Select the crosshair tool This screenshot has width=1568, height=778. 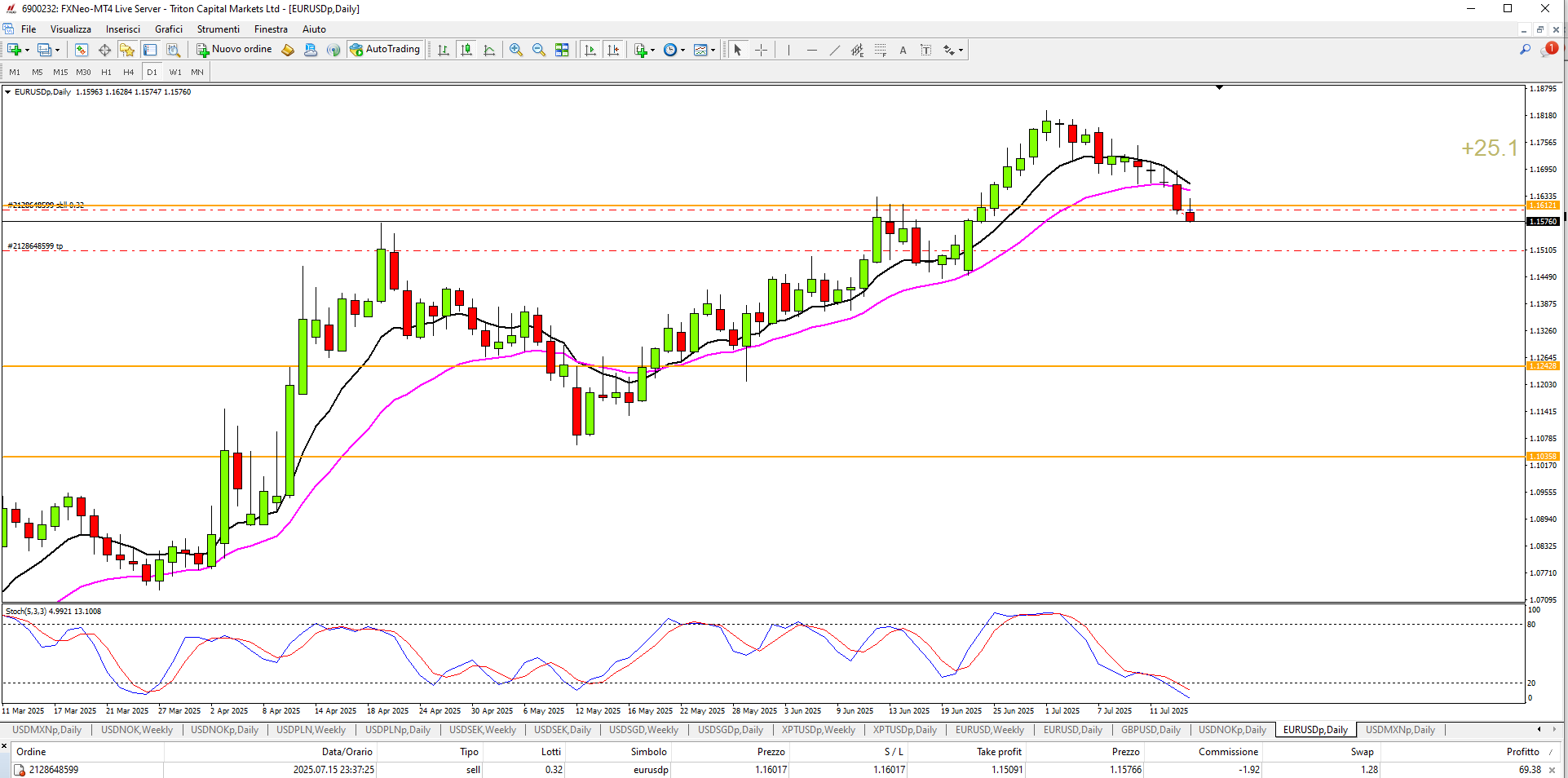(761, 50)
